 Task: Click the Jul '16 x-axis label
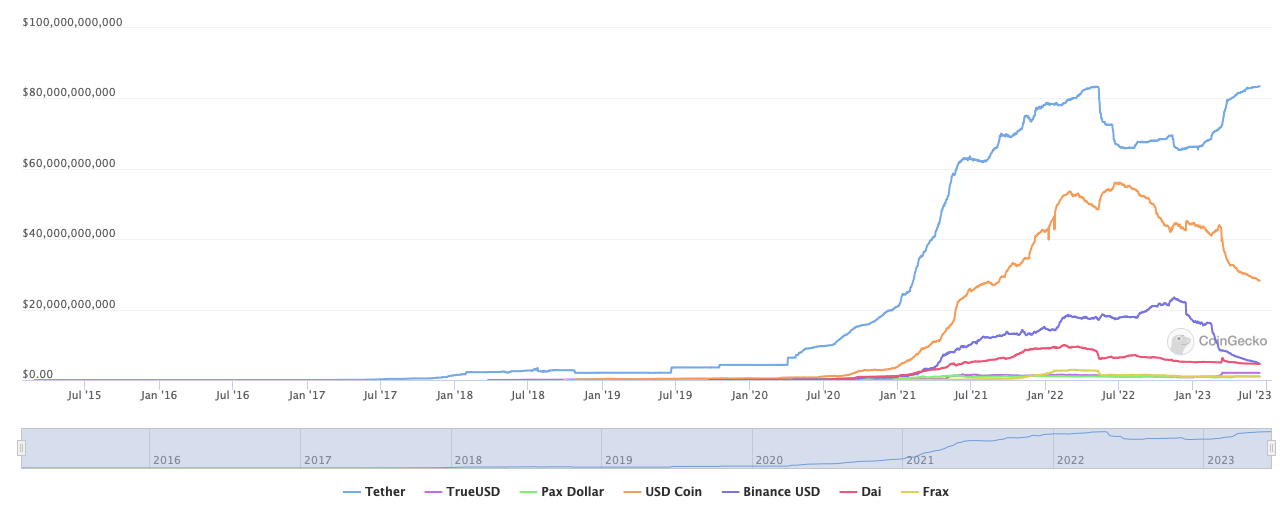coord(232,395)
